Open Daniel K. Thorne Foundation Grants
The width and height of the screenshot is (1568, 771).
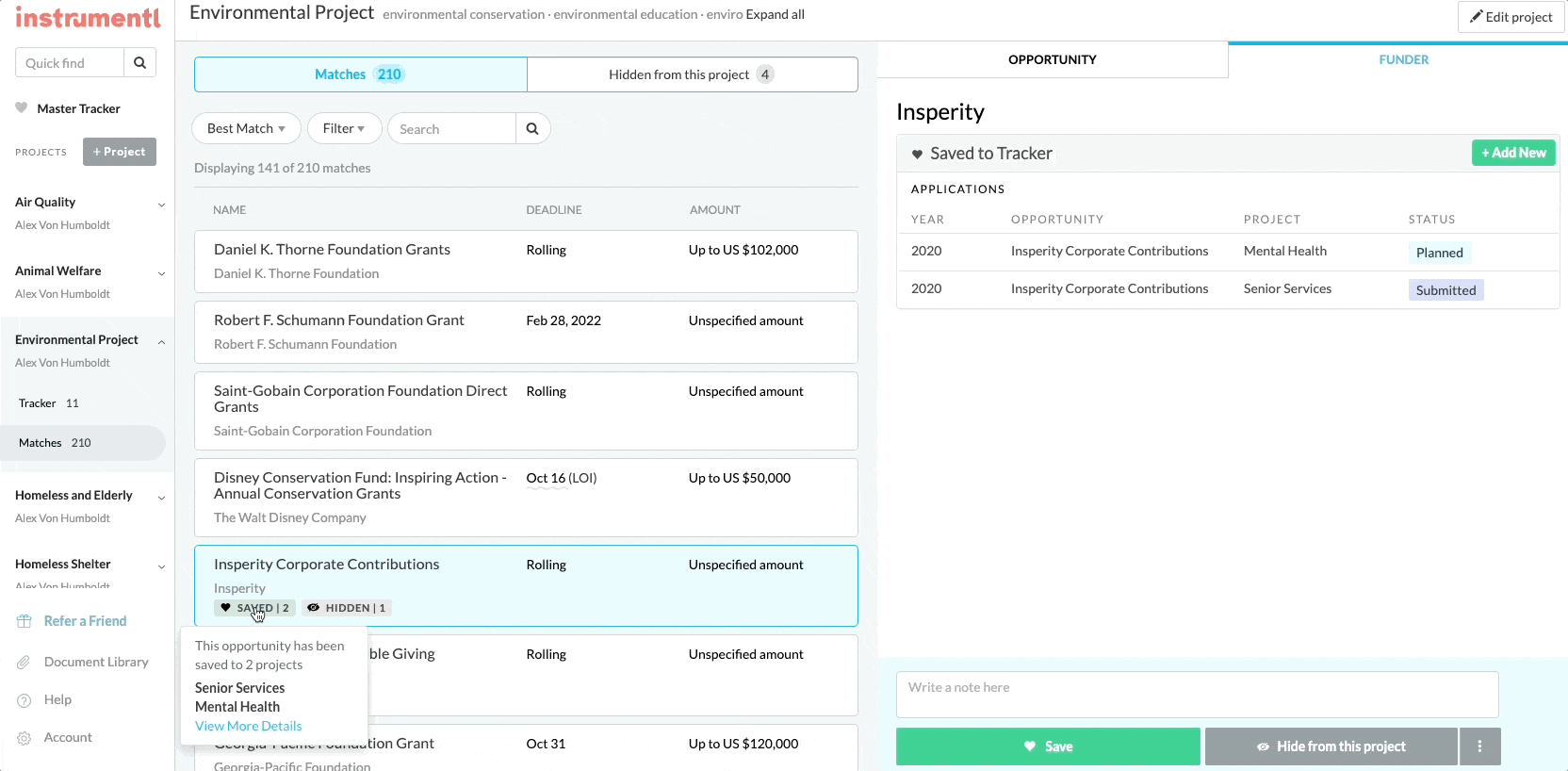526,261
